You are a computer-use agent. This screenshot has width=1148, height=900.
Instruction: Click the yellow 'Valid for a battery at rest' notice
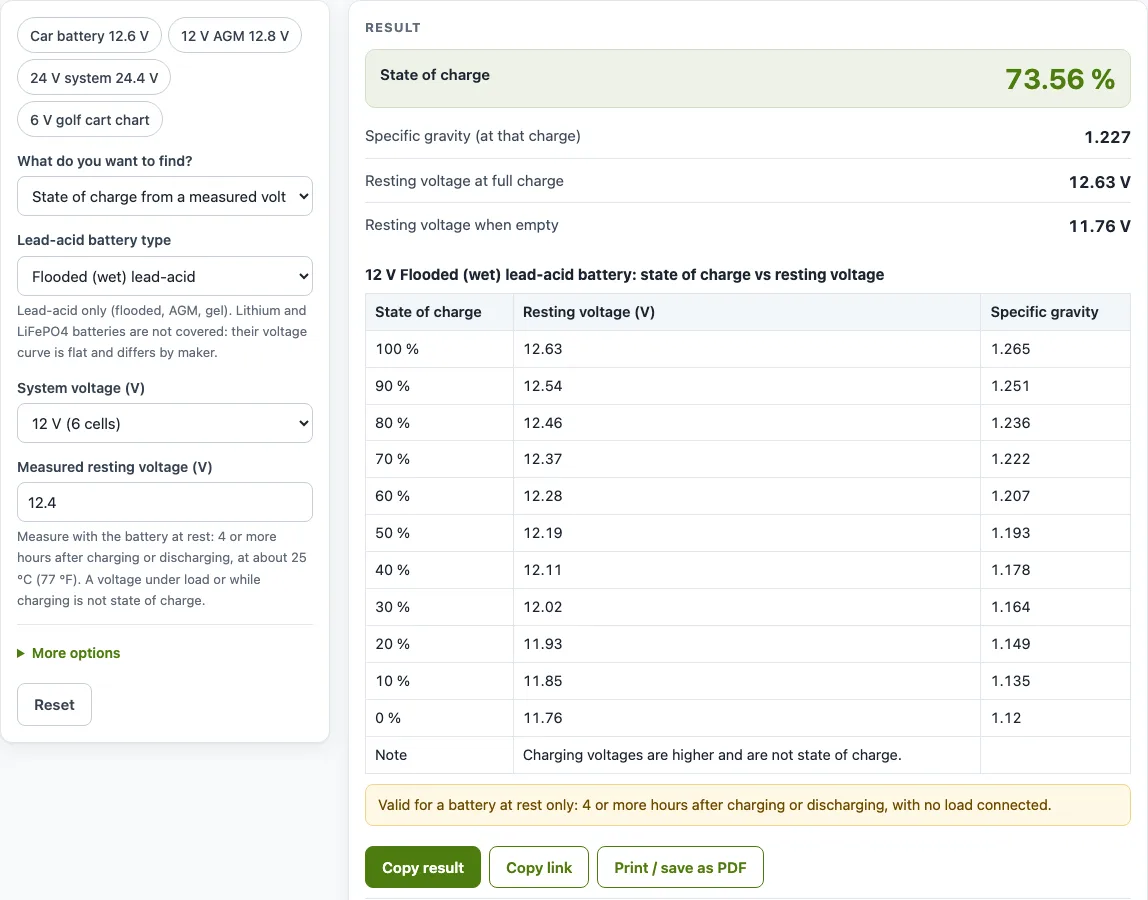coord(748,805)
